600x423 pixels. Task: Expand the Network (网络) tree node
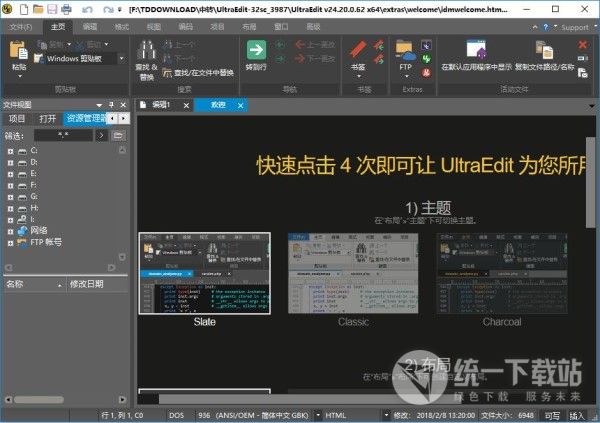(x=10, y=232)
